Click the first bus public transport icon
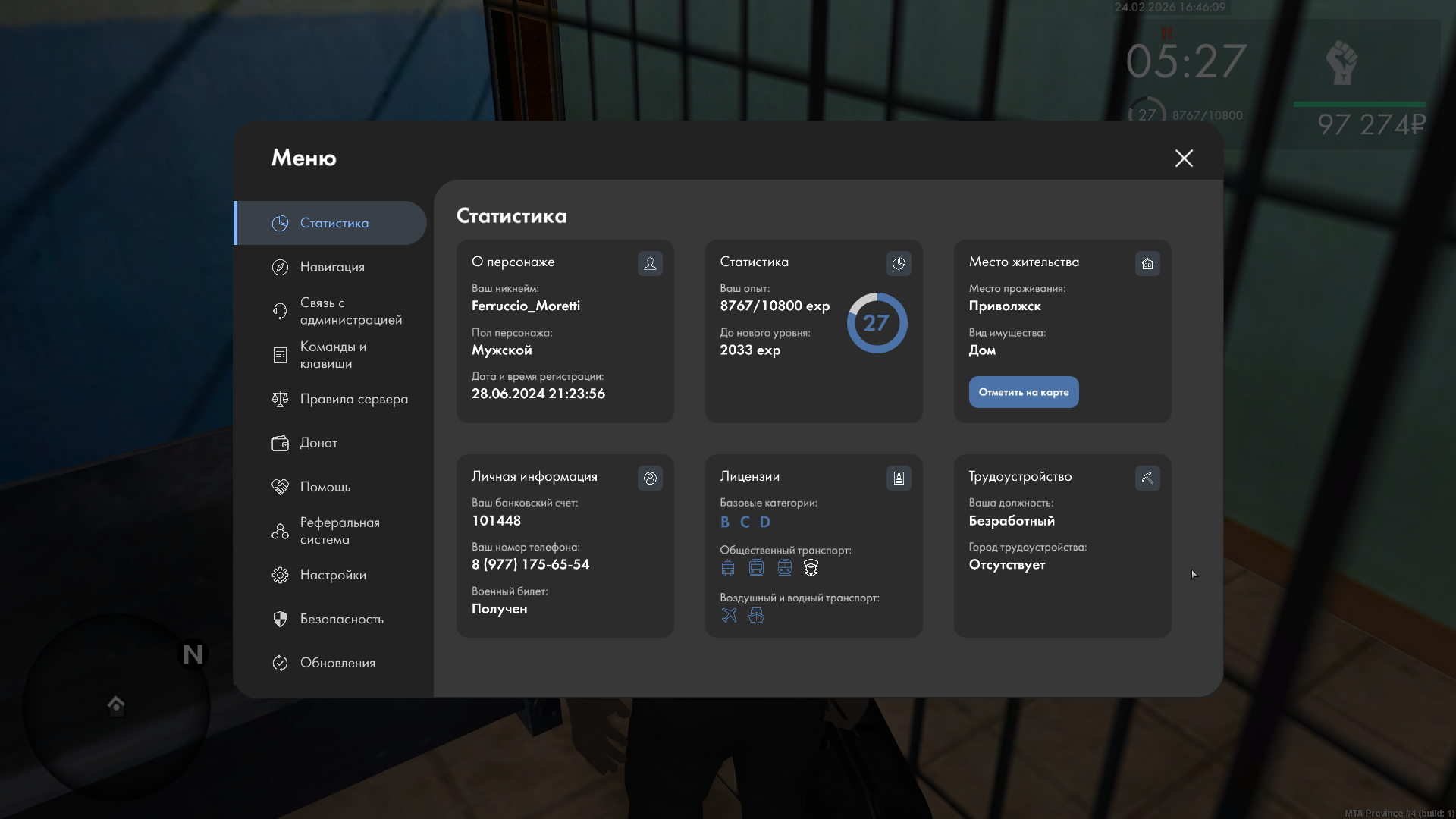 point(728,568)
